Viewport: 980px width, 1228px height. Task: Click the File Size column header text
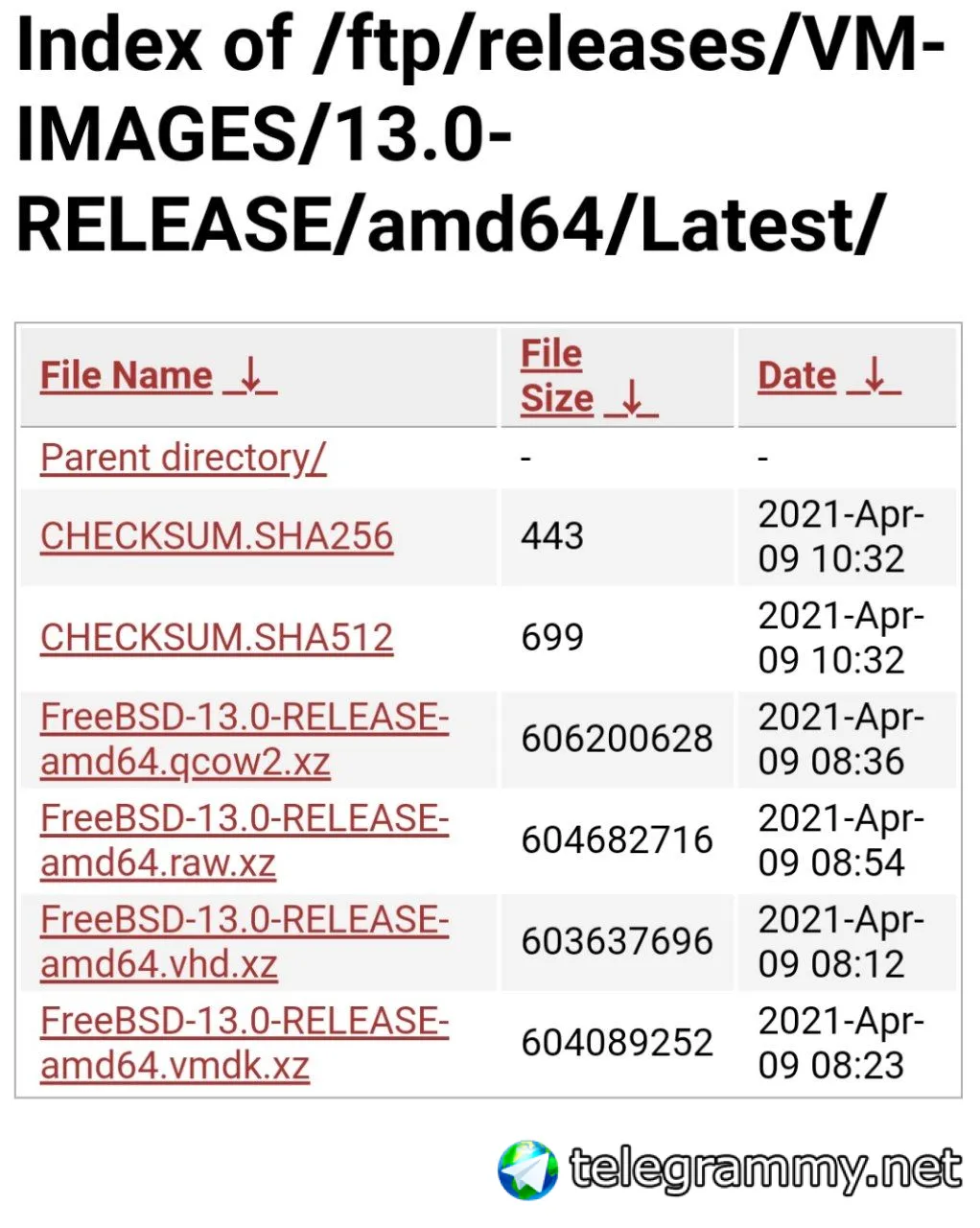[x=555, y=376]
